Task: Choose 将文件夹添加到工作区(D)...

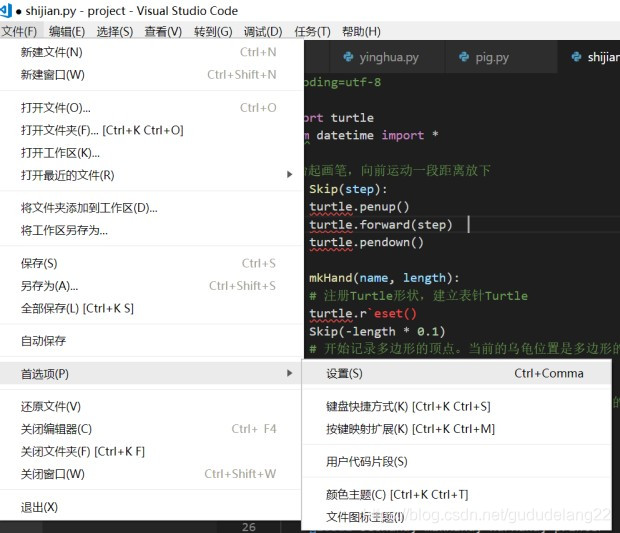Action: tap(152, 208)
